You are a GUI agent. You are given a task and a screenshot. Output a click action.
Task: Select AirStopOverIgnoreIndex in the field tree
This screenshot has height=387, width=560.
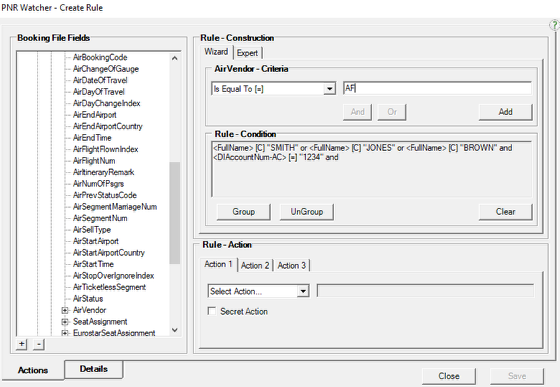[113, 276]
